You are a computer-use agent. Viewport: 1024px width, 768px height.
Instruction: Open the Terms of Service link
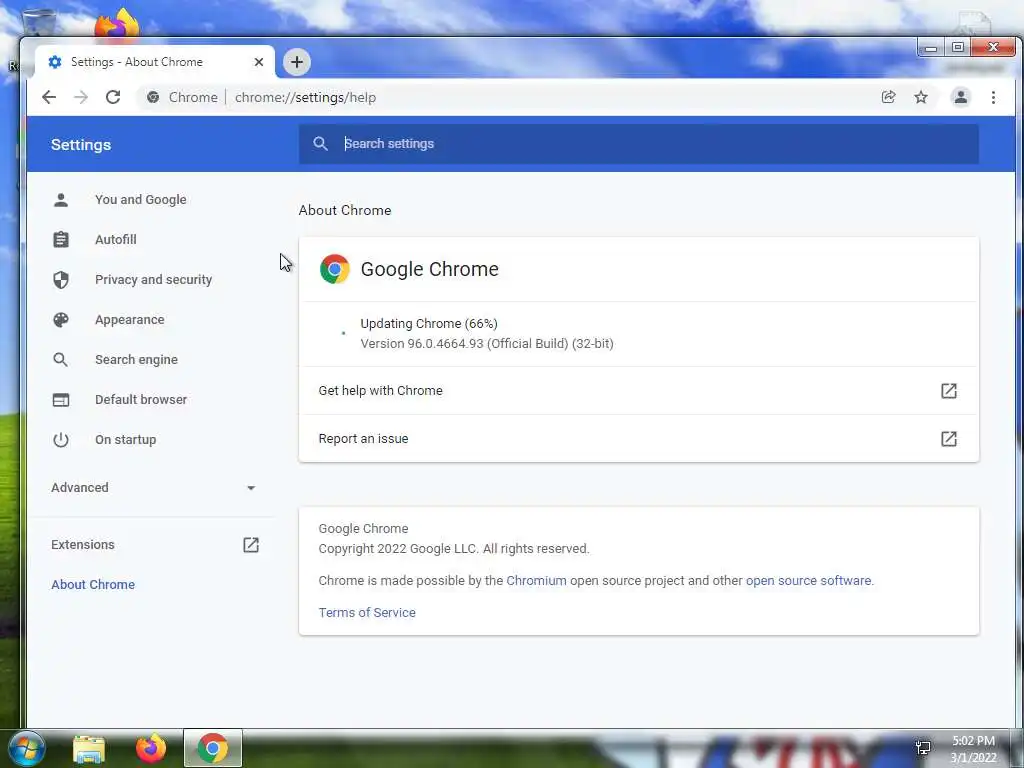coord(367,613)
